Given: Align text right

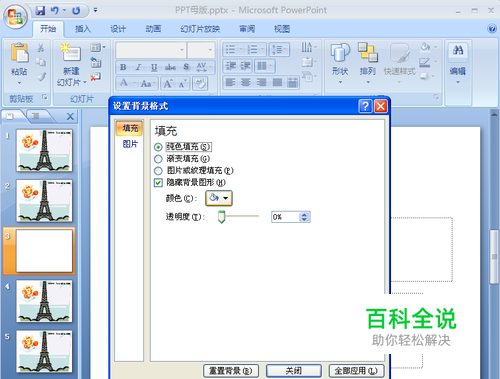Looking at the screenshot, I should [x=262, y=82].
